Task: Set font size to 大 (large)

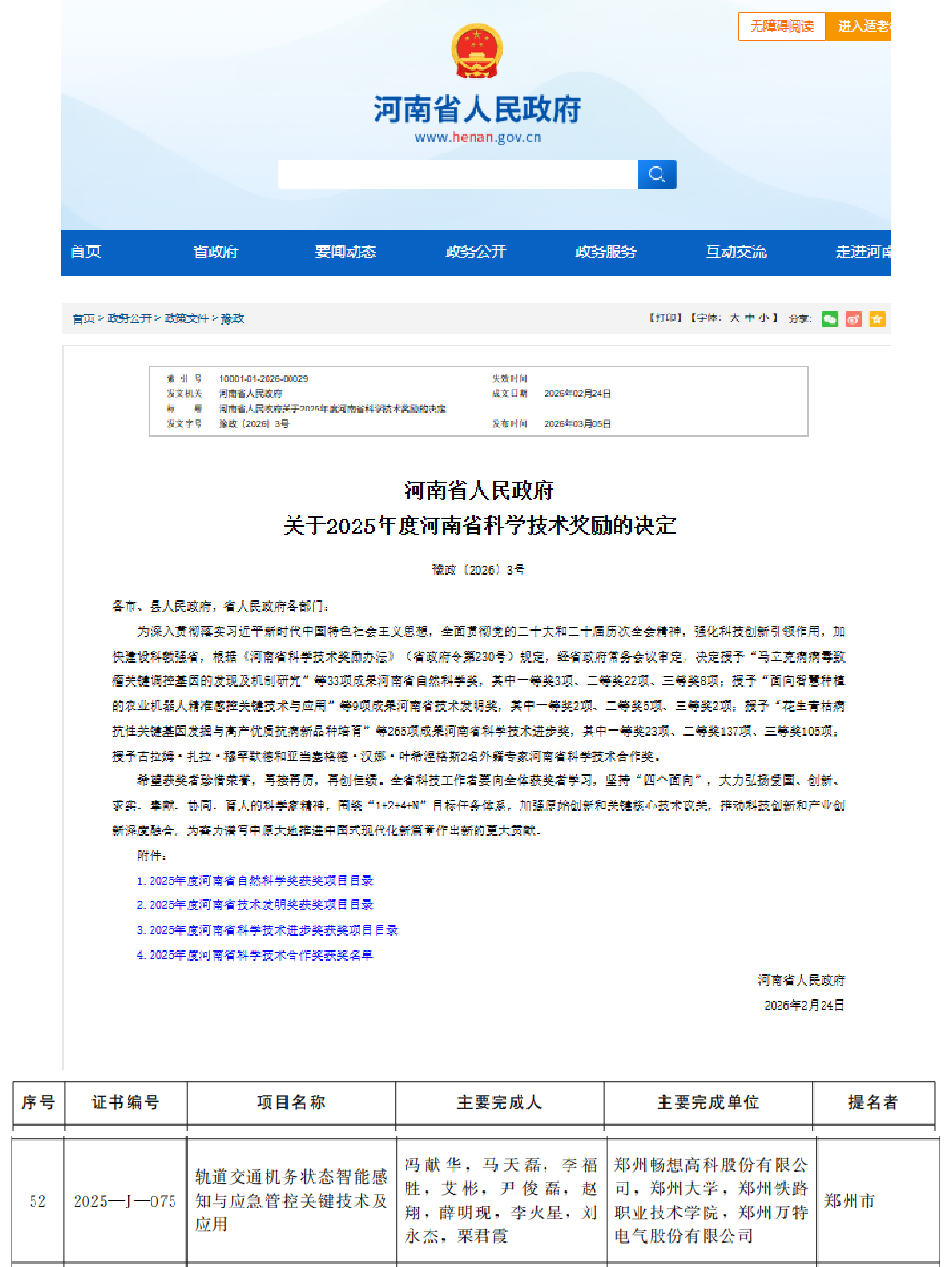Action: (x=734, y=318)
